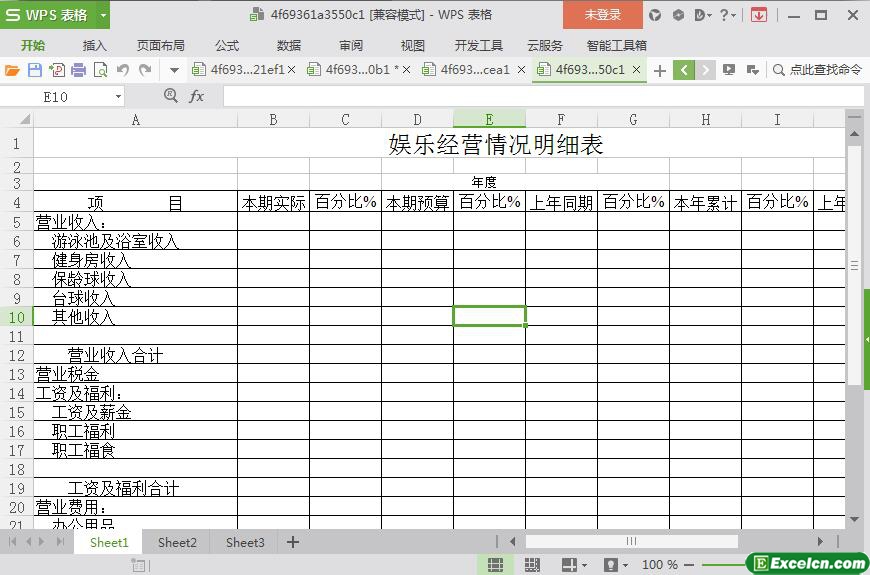870x575 pixels.
Task: Close the 4f693...21ef1 document tab
Action: coord(292,70)
